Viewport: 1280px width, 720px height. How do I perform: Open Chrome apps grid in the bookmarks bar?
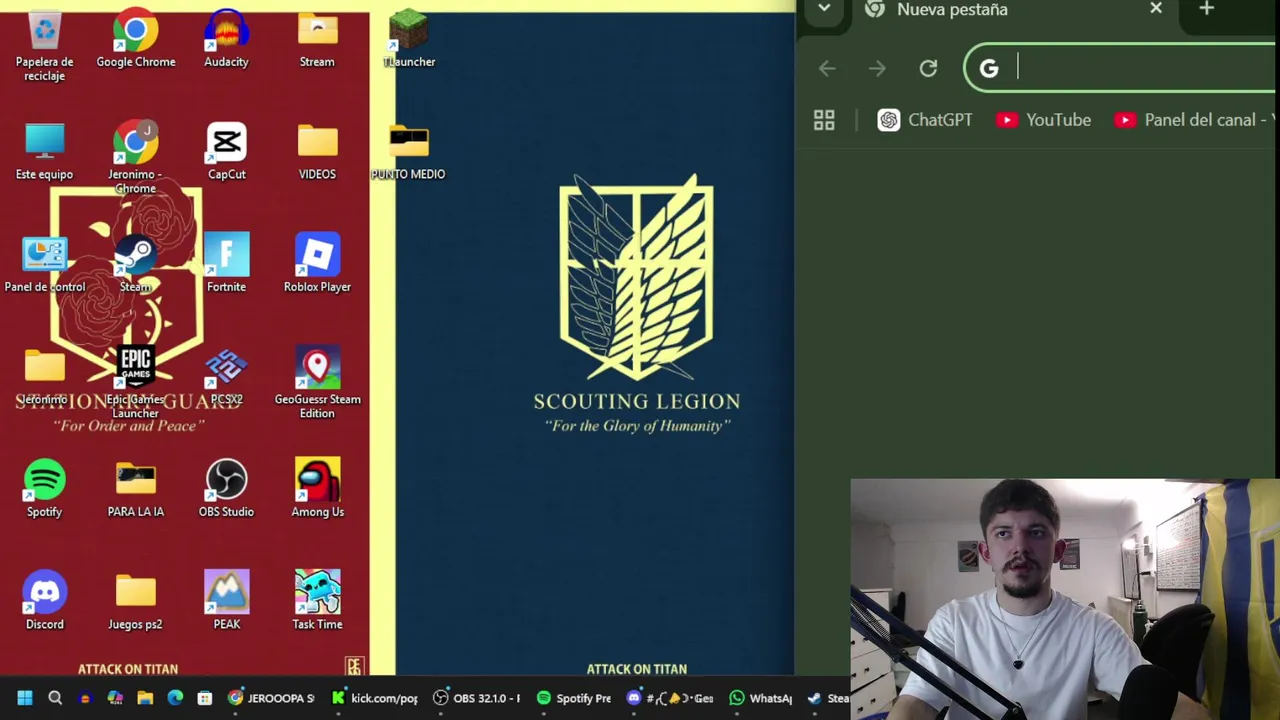click(824, 120)
